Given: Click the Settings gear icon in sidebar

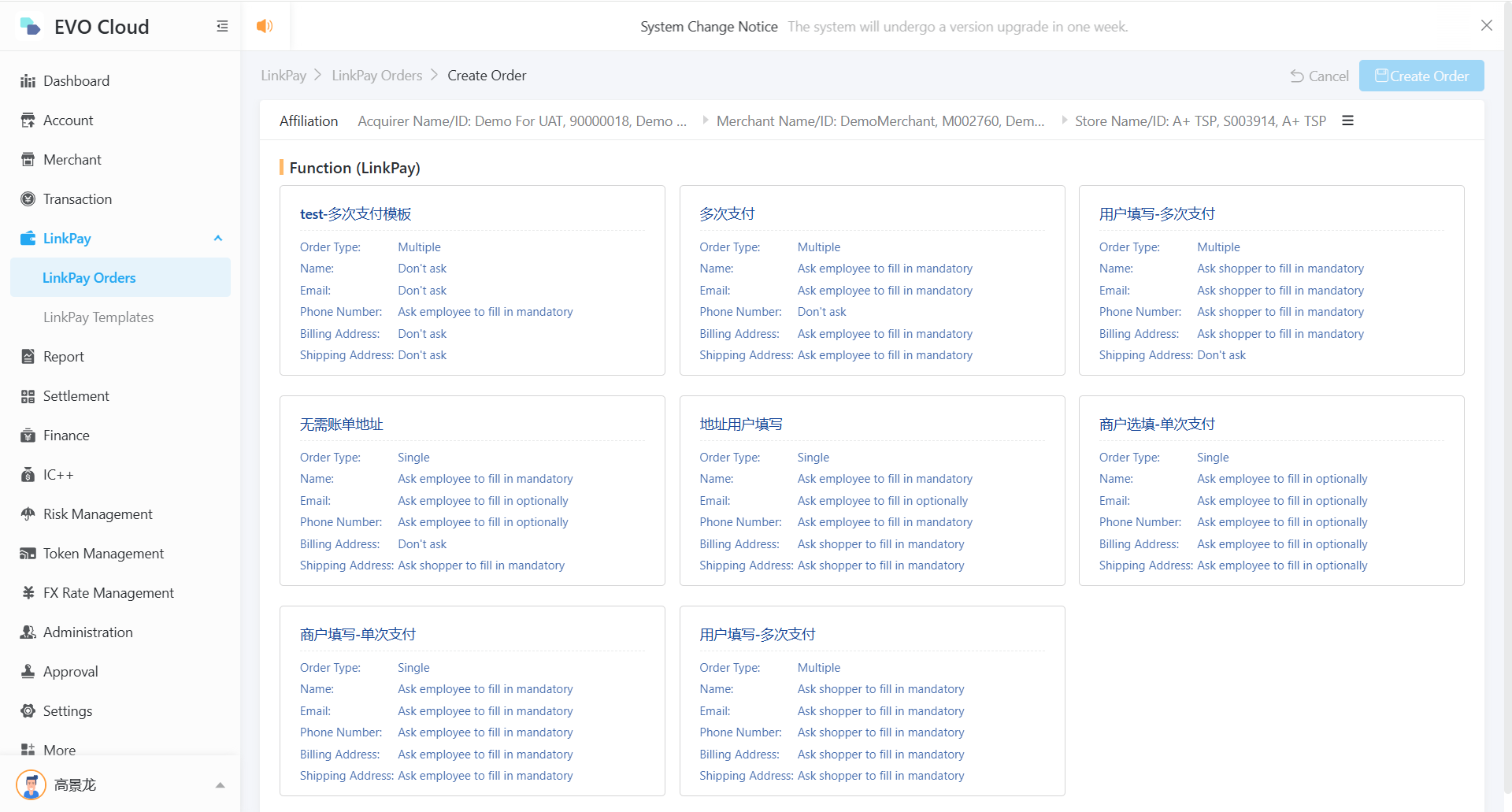Looking at the screenshot, I should (28, 711).
